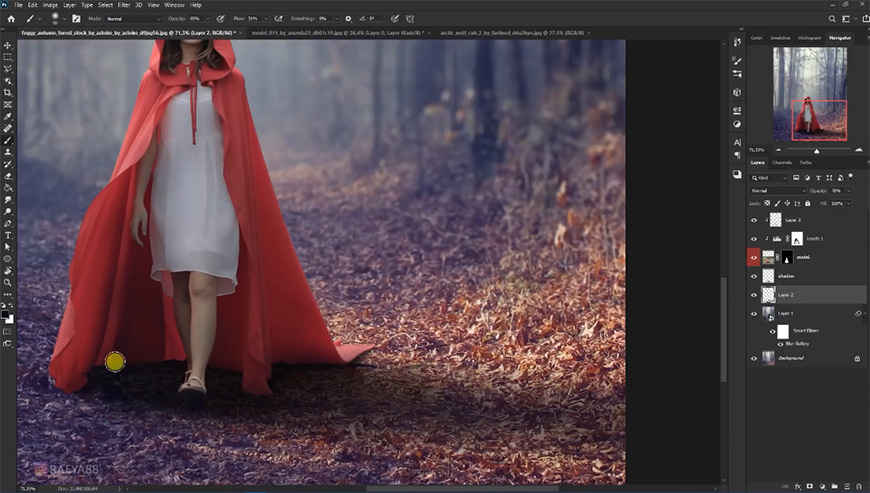
Task: Open the layer blend mode dropdown
Action: [x=777, y=191]
